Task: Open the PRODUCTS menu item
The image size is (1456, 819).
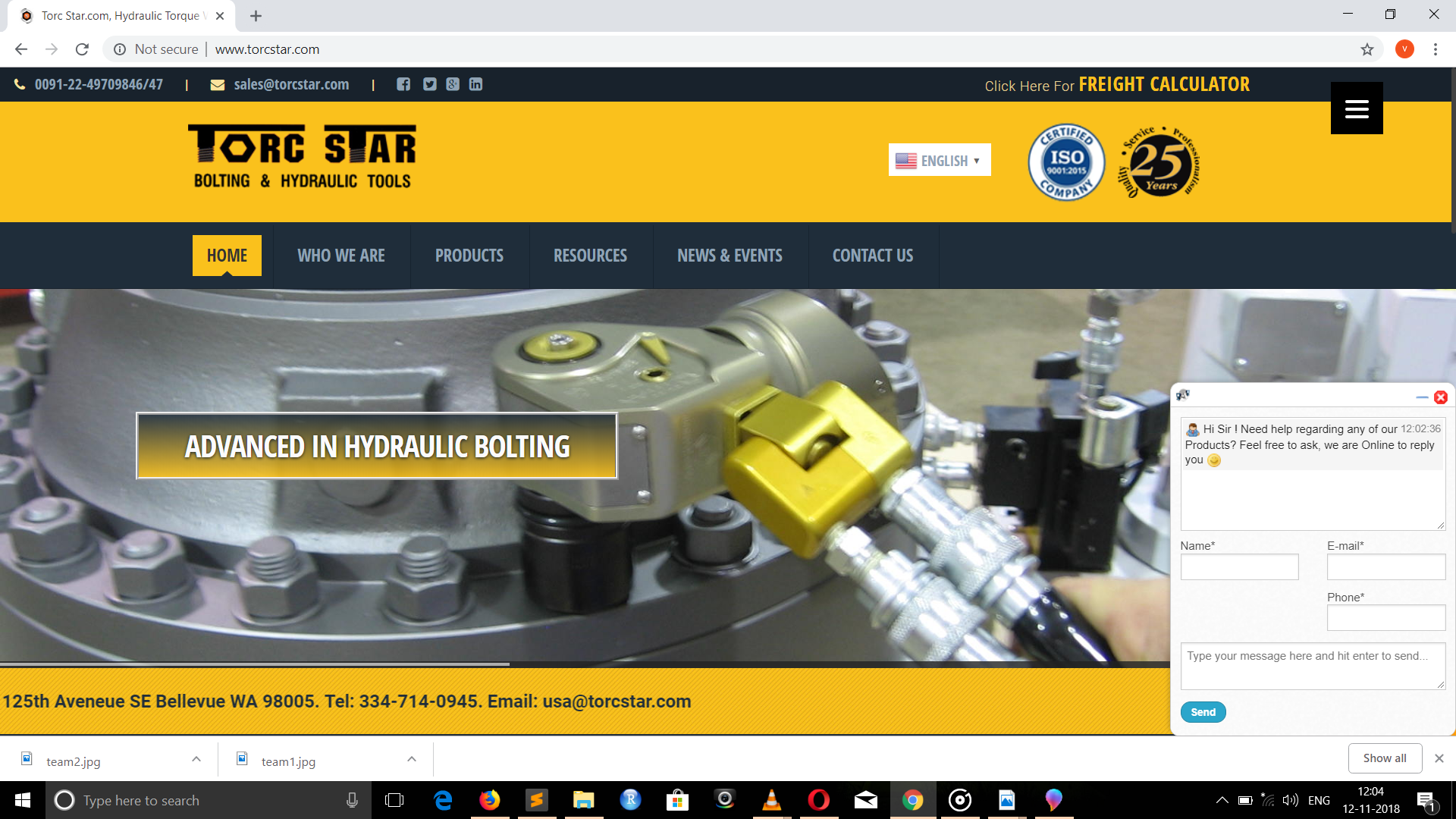Action: point(469,256)
